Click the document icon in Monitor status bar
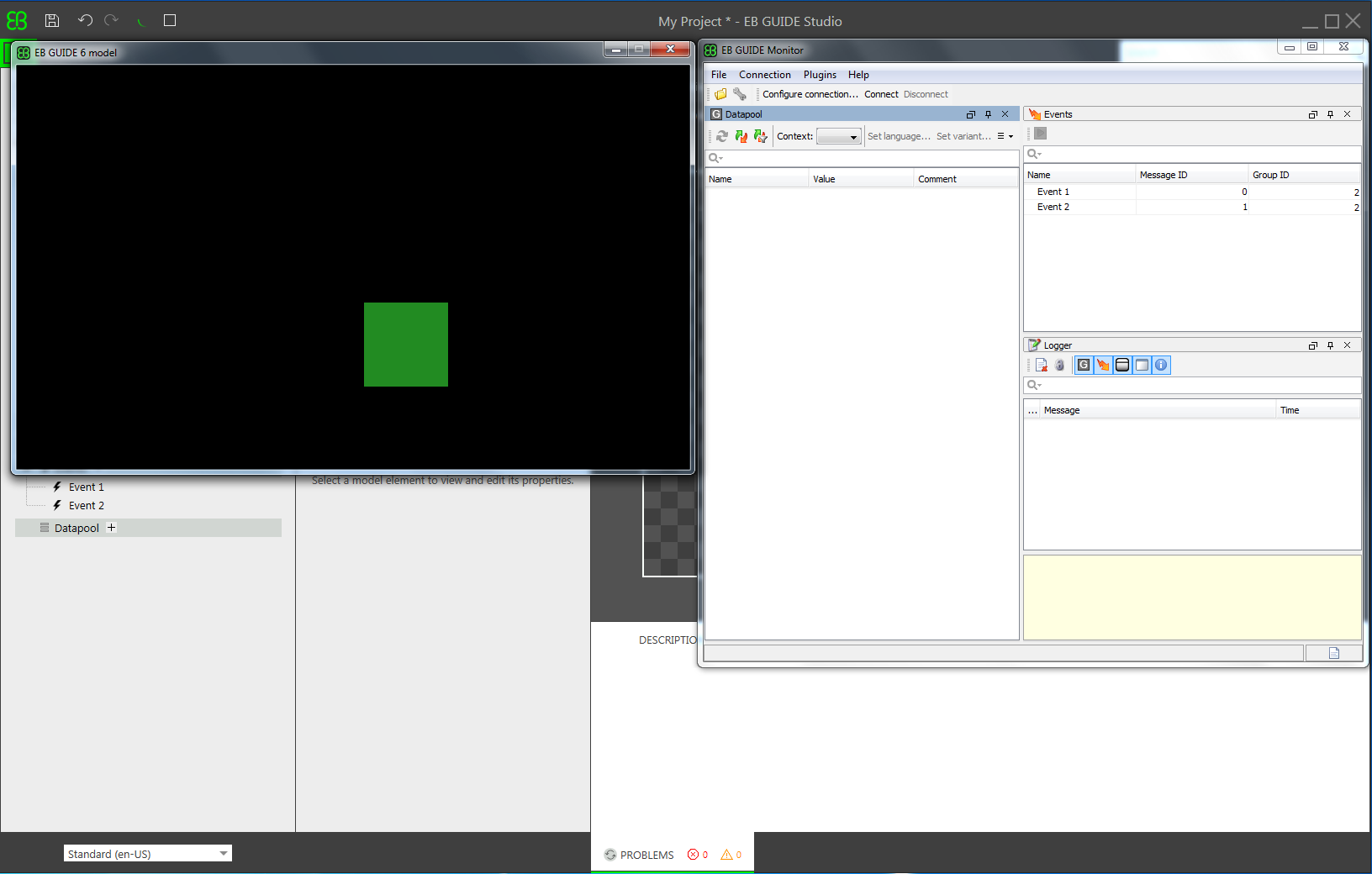The image size is (1372, 874). pyautogui.click(x=1334, y=653)
